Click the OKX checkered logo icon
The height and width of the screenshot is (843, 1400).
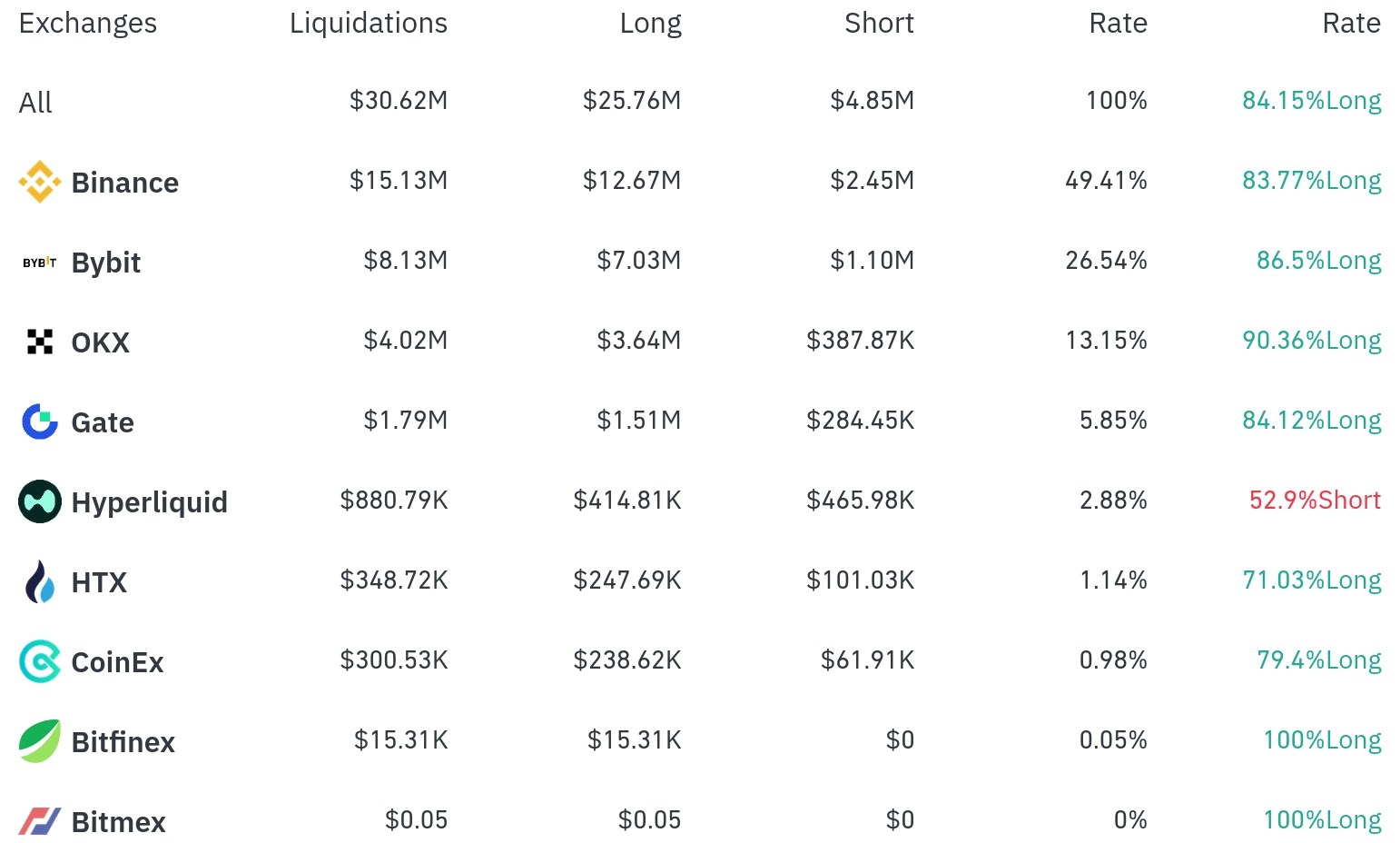click(40, 342)
